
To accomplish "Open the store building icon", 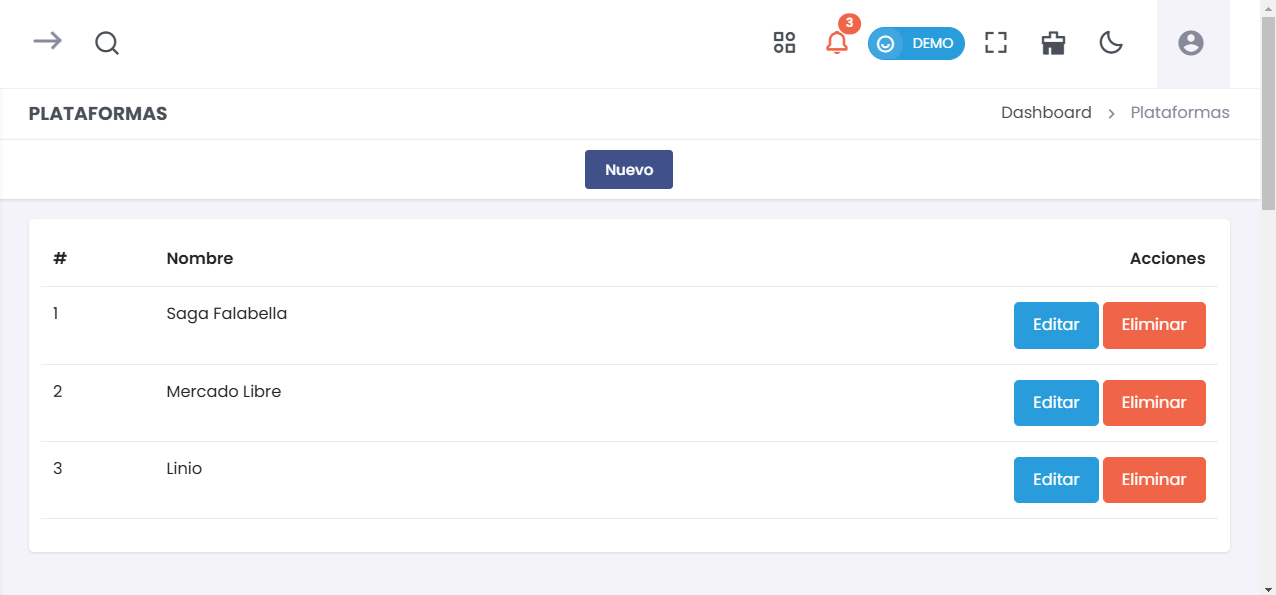I will coord(1053,43).
